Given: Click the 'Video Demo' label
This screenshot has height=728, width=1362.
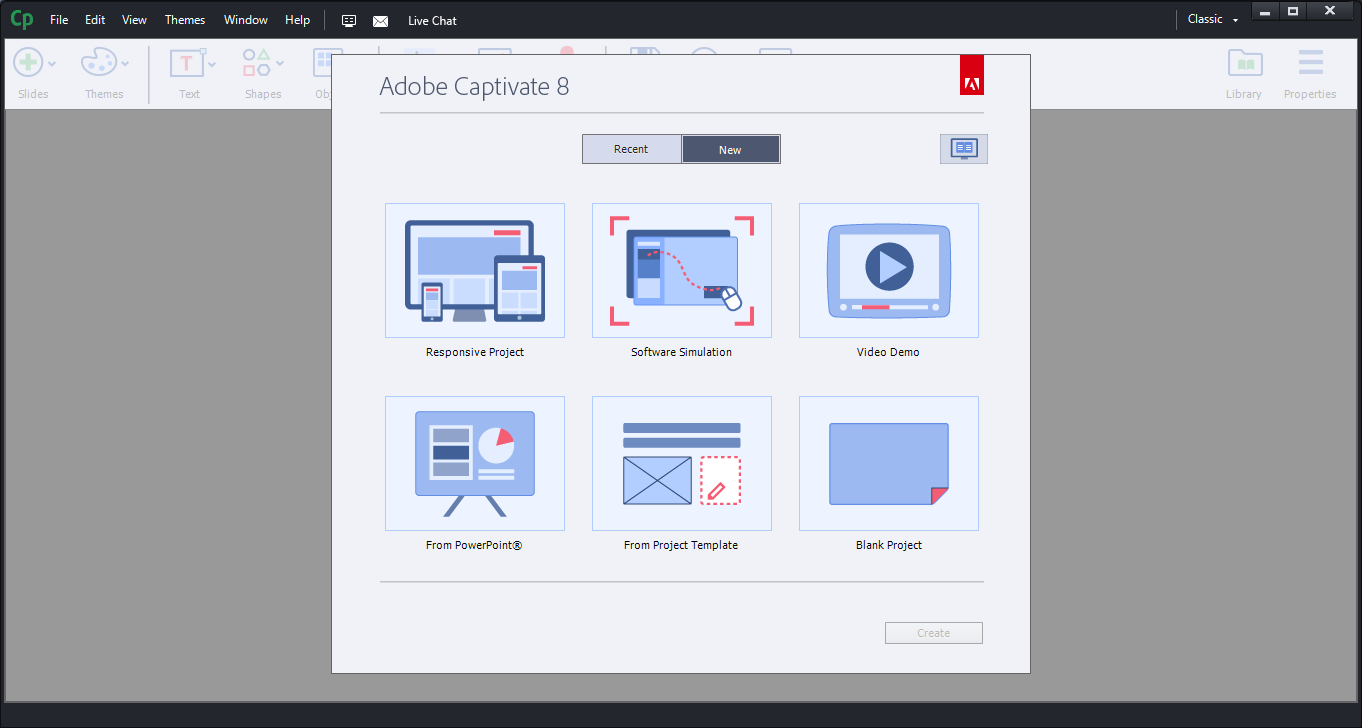Looking at the screenshot, I should click(x=888, y=352).
